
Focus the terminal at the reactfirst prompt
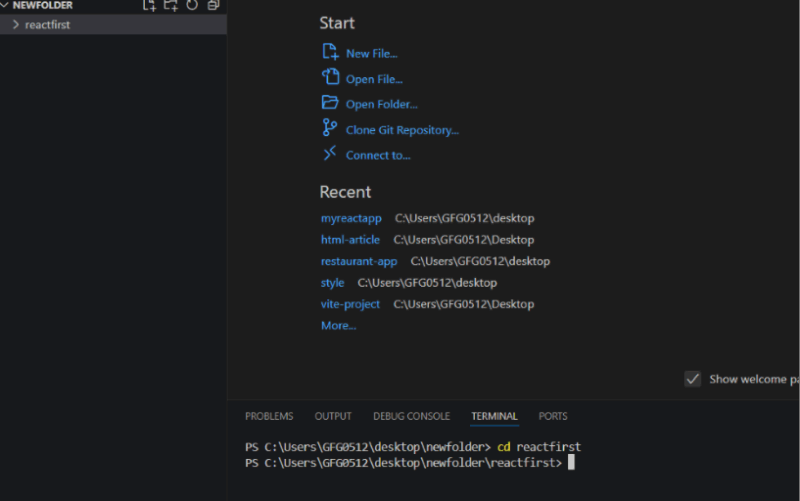pyautogui.click(x=571, y=462)
